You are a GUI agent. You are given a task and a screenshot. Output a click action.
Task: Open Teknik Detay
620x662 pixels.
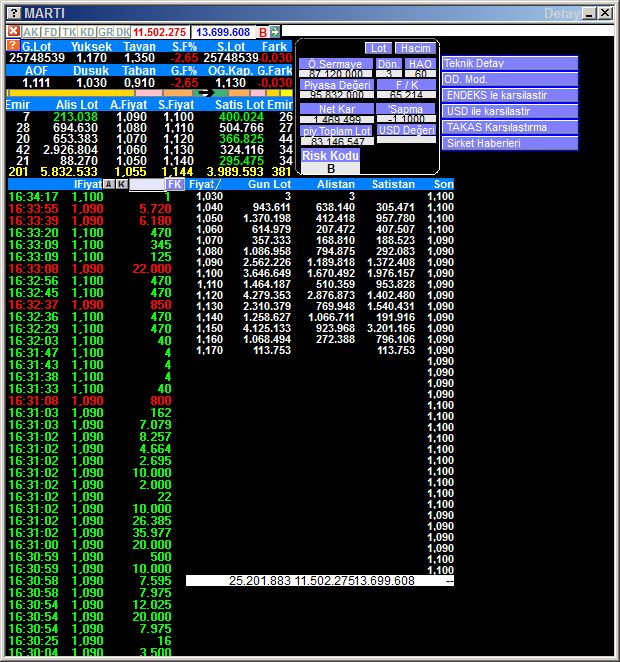point(510,63)
